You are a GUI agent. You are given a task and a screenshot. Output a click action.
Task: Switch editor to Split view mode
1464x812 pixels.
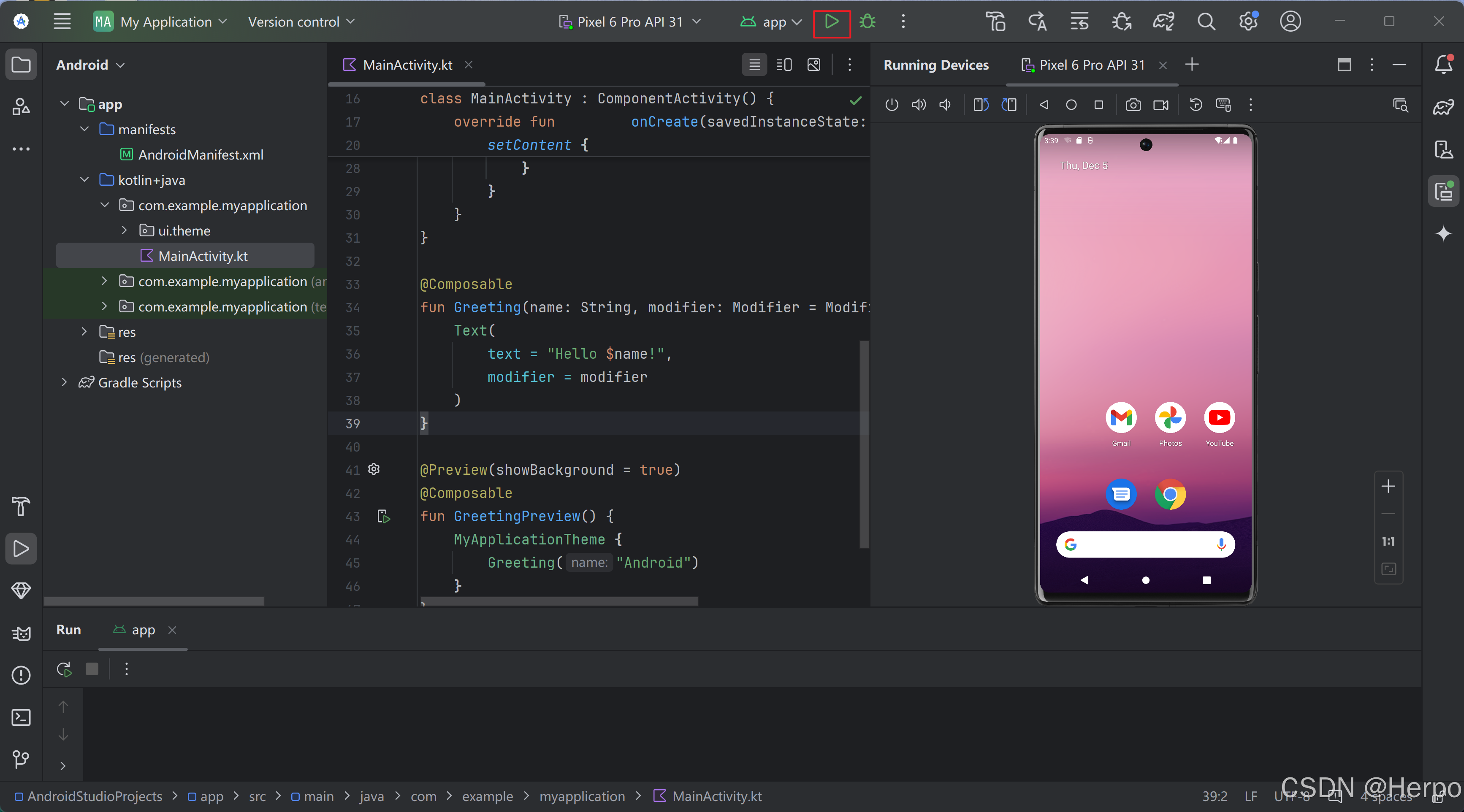click(784, 65)
